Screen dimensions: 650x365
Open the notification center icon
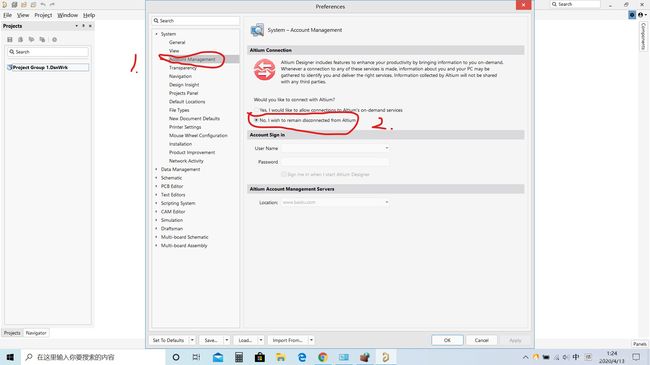[x=636, y=357]
